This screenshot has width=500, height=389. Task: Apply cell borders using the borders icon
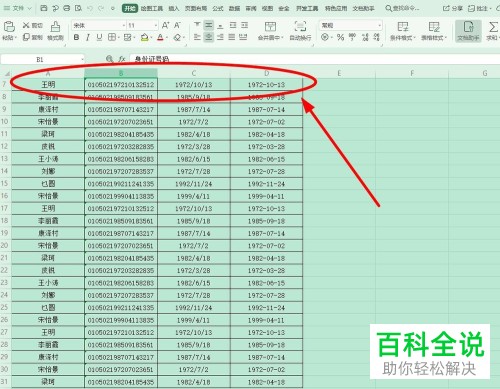pos(112,37)
